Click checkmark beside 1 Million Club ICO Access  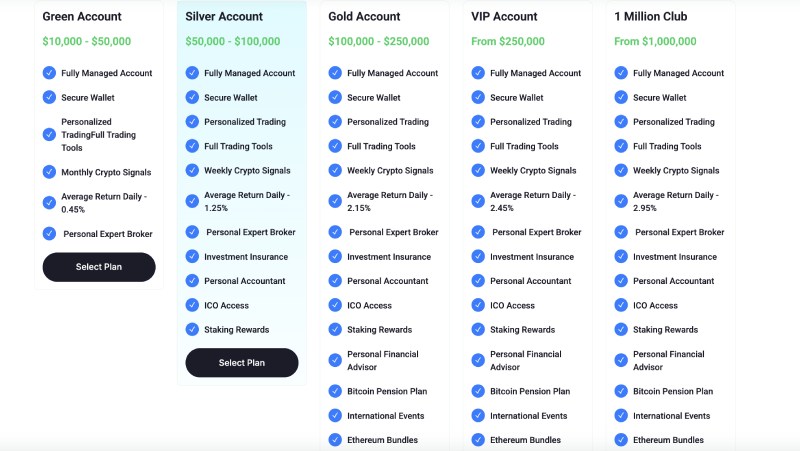point(621,305)
